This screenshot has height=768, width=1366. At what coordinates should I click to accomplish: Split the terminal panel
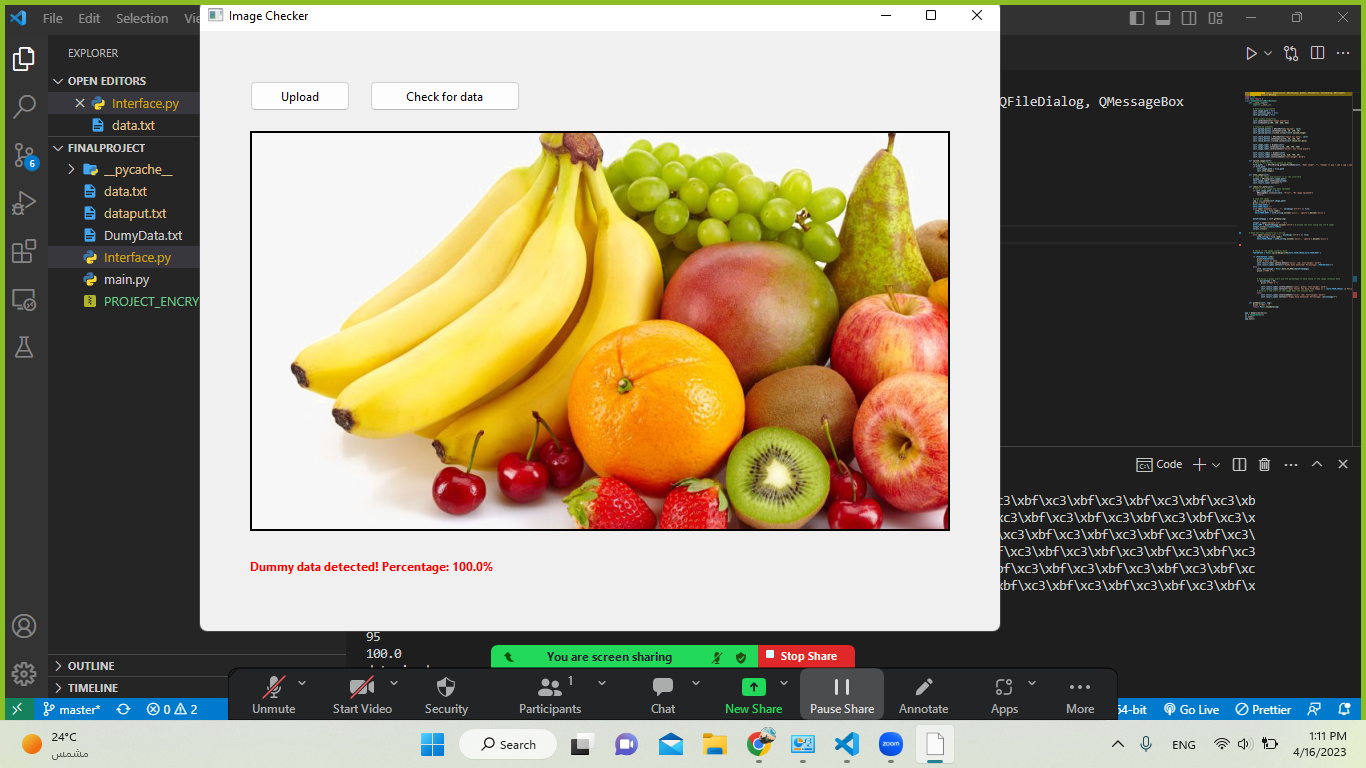(x=1239, y=464)
